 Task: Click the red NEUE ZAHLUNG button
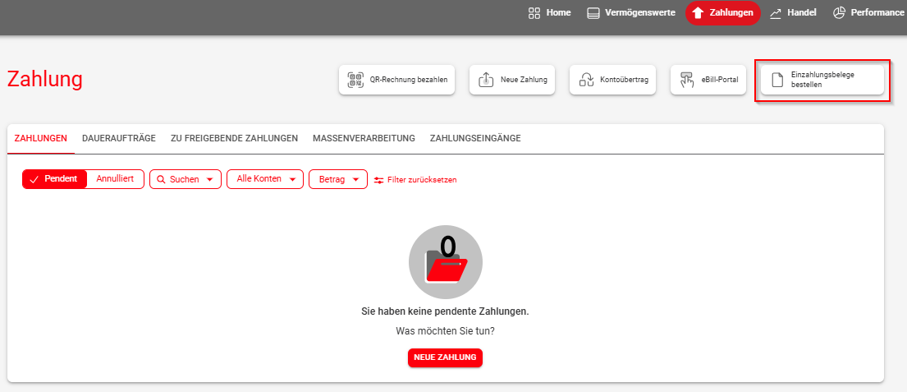pos(445,357)
